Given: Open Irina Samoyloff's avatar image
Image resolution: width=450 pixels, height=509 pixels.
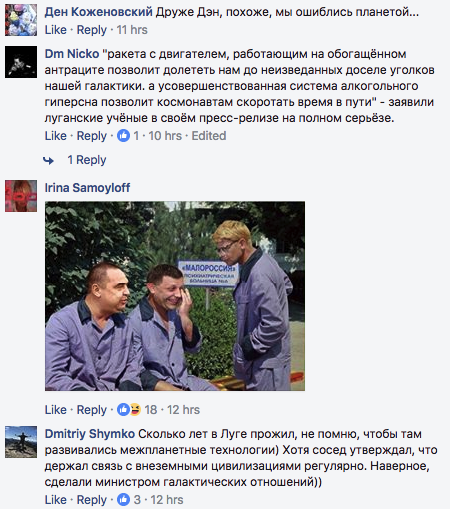Looking at the screenshot, I should 21,196.
